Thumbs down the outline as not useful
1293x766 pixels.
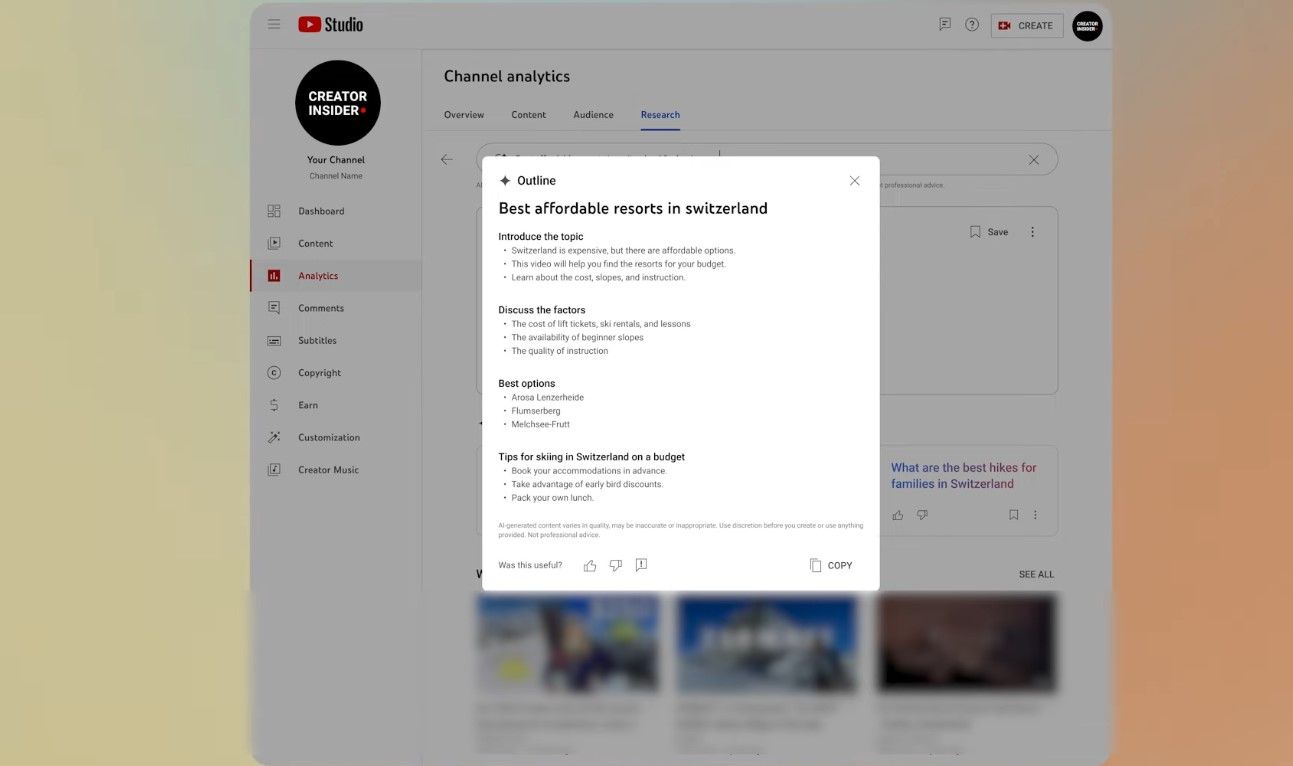coord(615,565)
